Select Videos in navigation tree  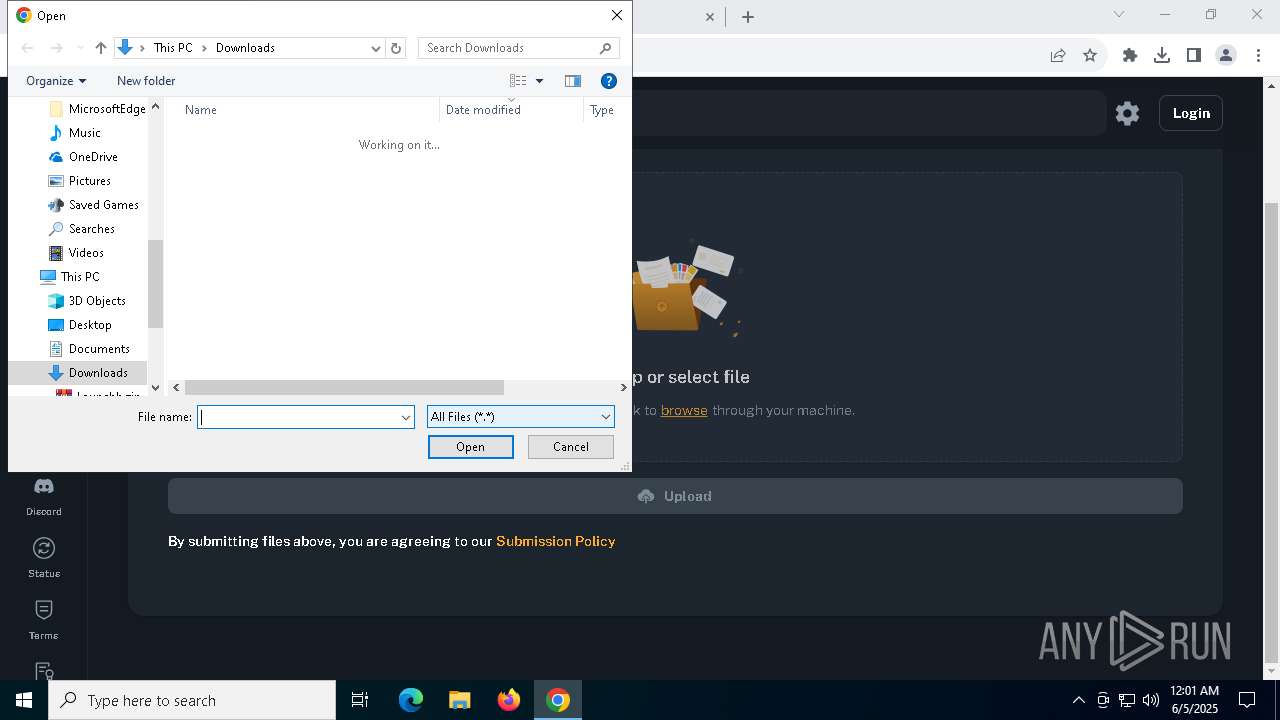point(76,253)
